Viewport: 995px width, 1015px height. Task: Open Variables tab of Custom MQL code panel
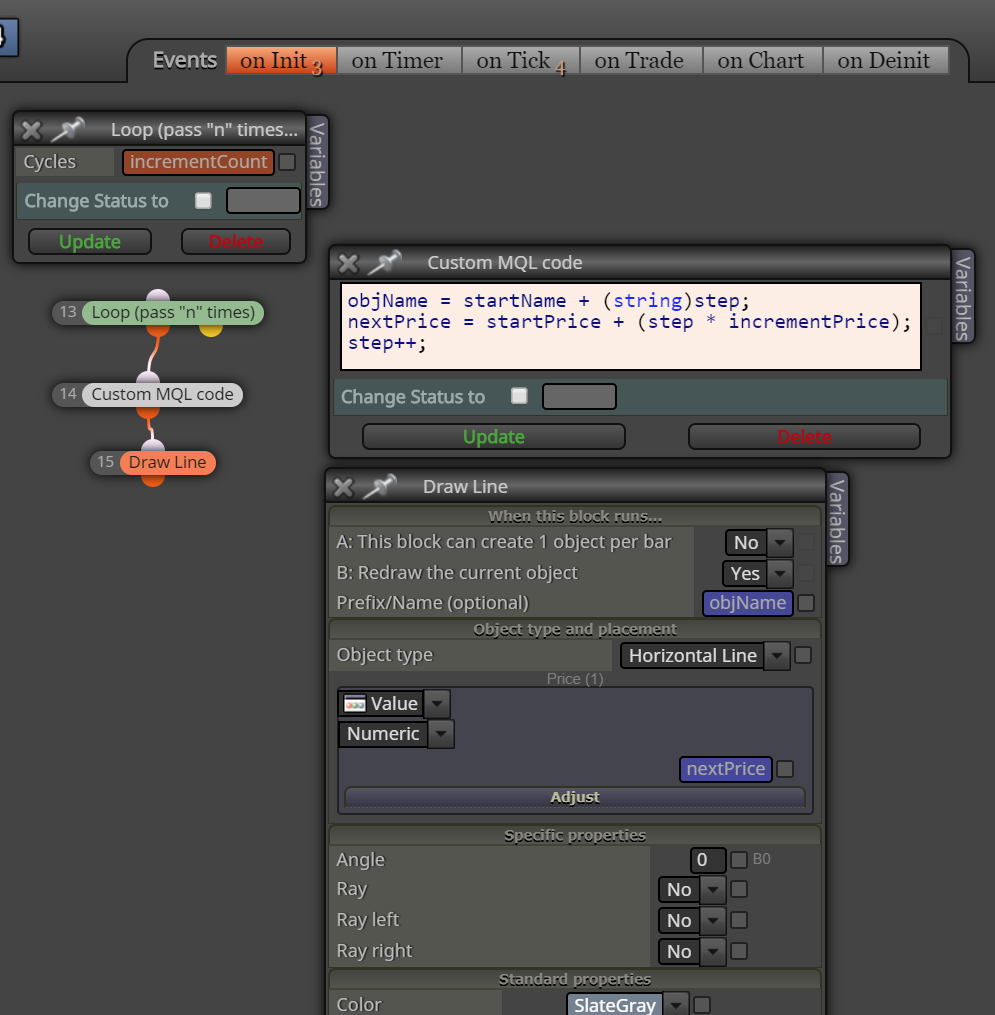[x=963, y=297]
